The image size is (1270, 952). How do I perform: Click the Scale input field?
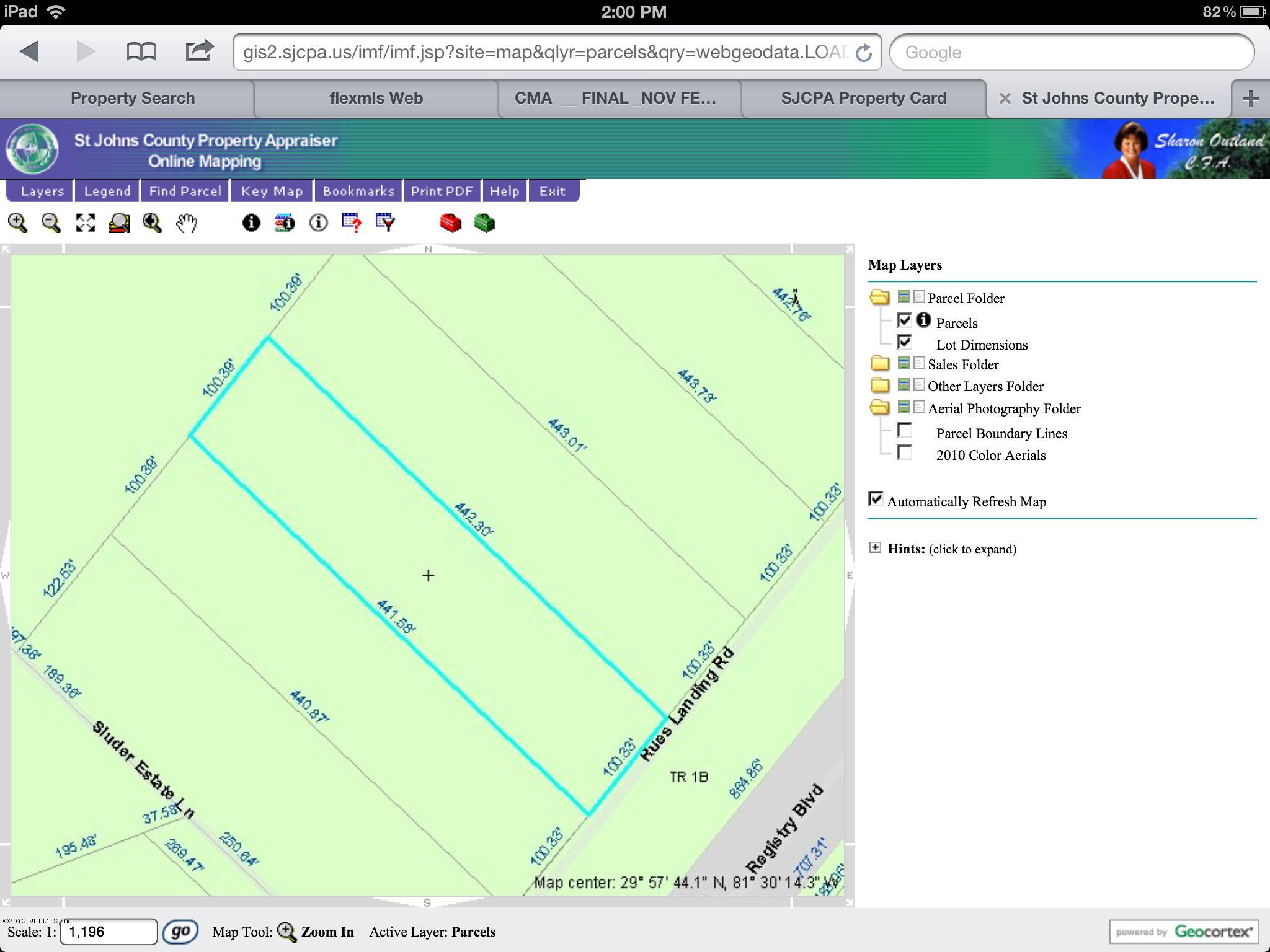[109, 932]
